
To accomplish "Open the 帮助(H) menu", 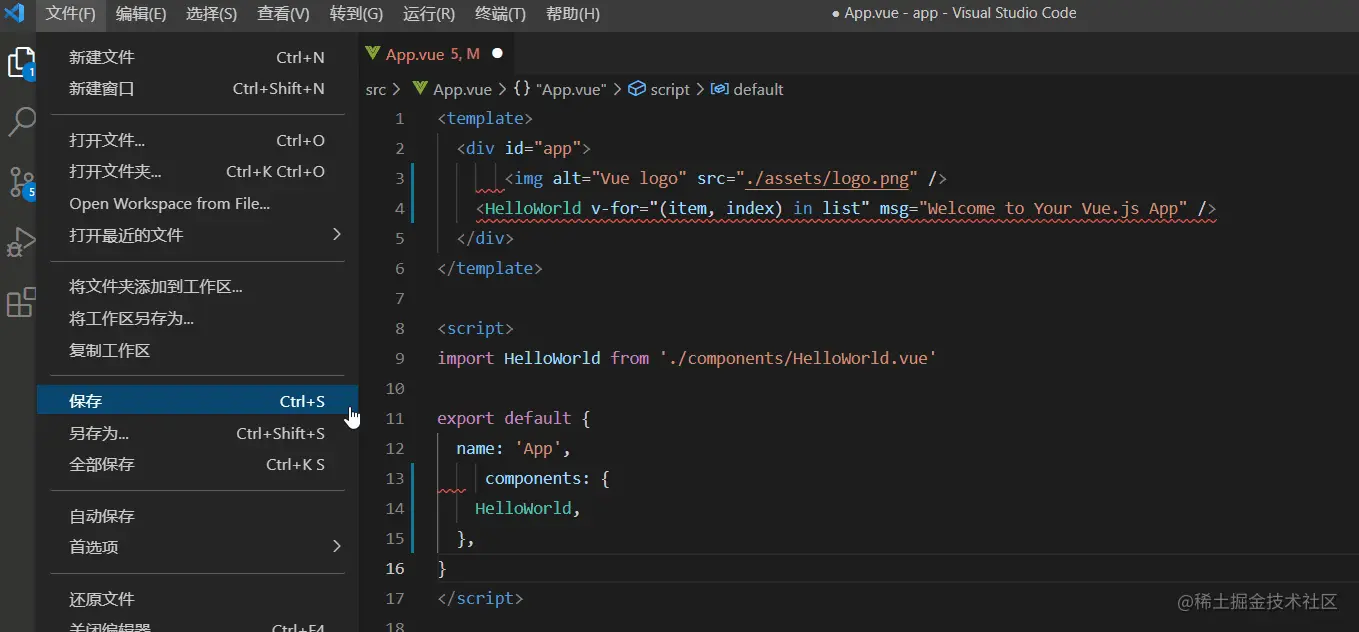I will click(x=573, y=13).
